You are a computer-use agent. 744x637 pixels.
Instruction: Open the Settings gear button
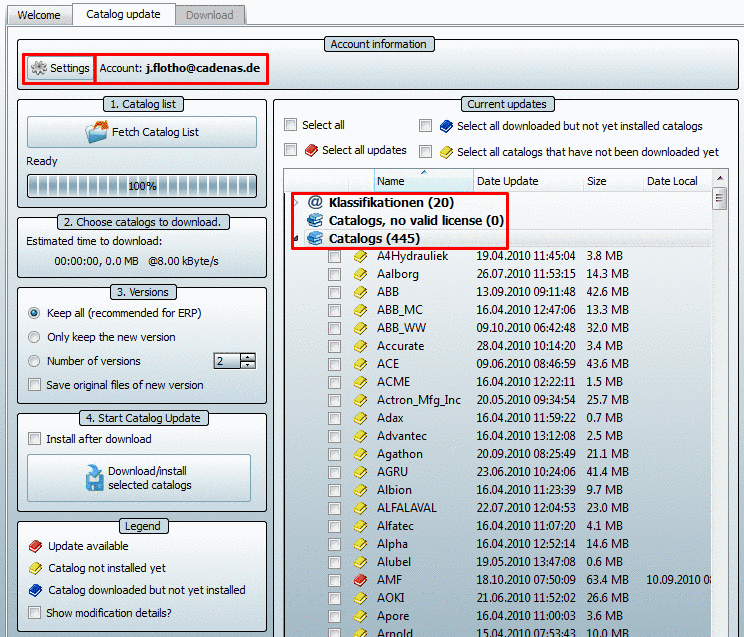click(60, 68)
